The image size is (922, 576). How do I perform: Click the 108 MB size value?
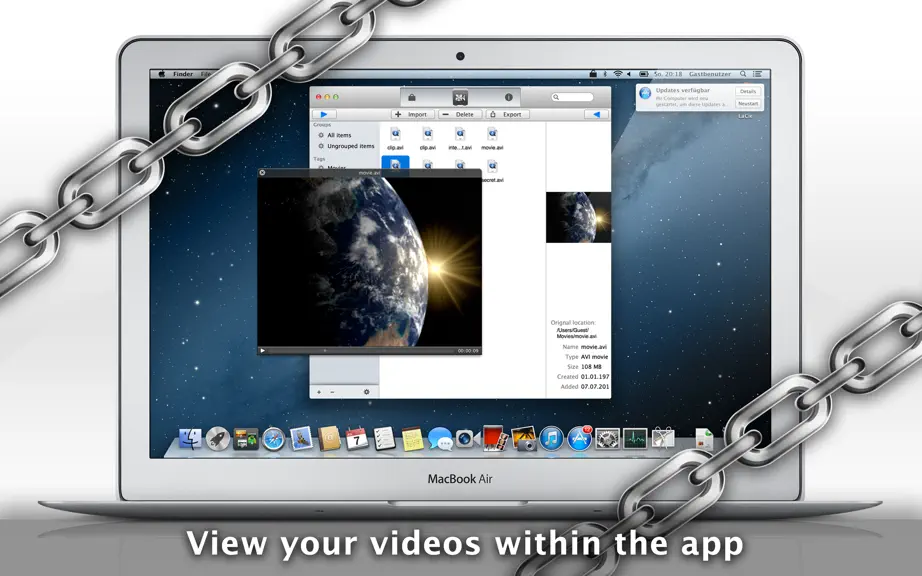(x=591, y=367)
